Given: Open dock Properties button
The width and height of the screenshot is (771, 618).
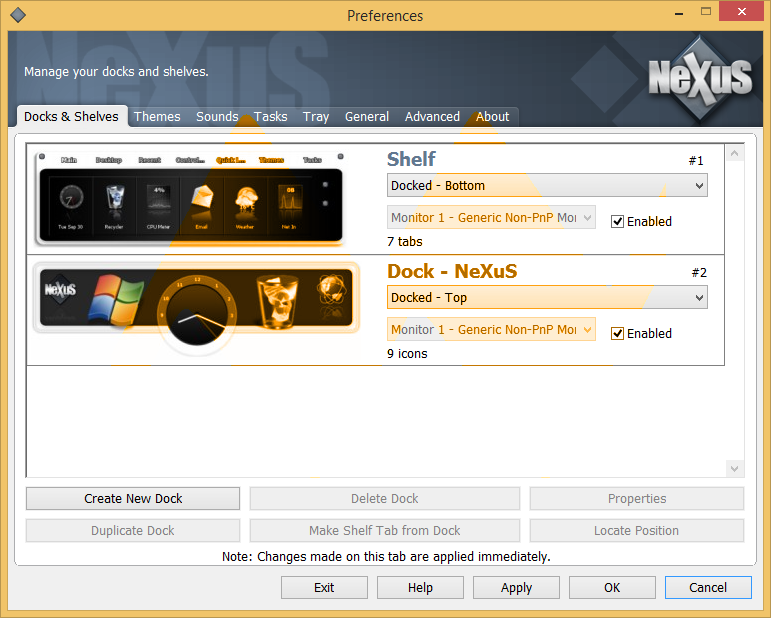Looking at the screenshot, I should coord(637,499).
